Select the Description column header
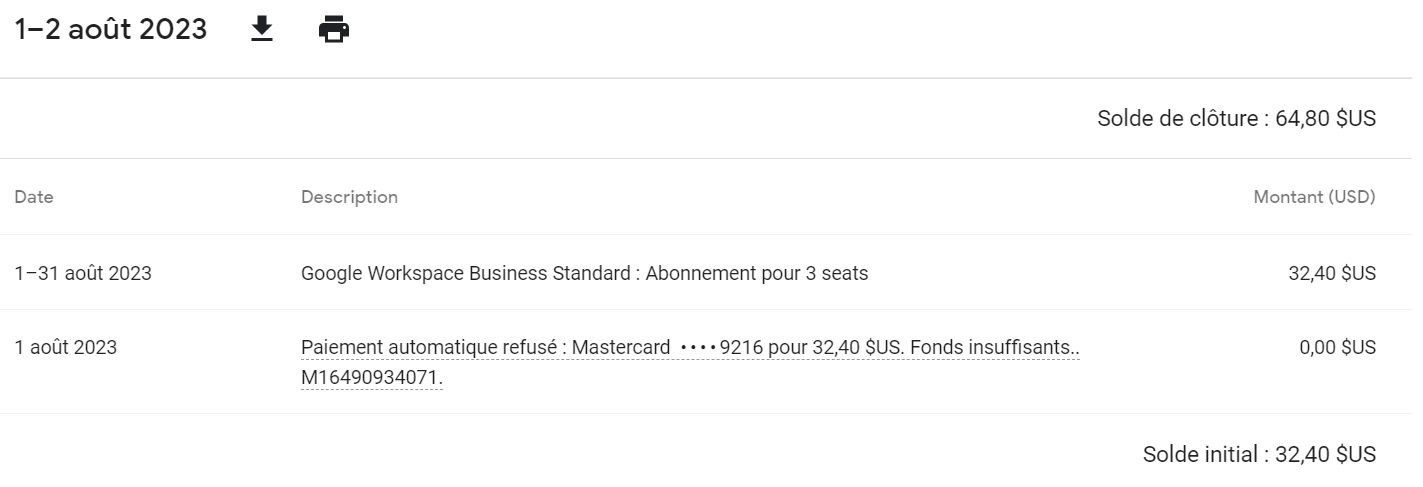This screenshot has height=487, width=1423. (349, 197)
